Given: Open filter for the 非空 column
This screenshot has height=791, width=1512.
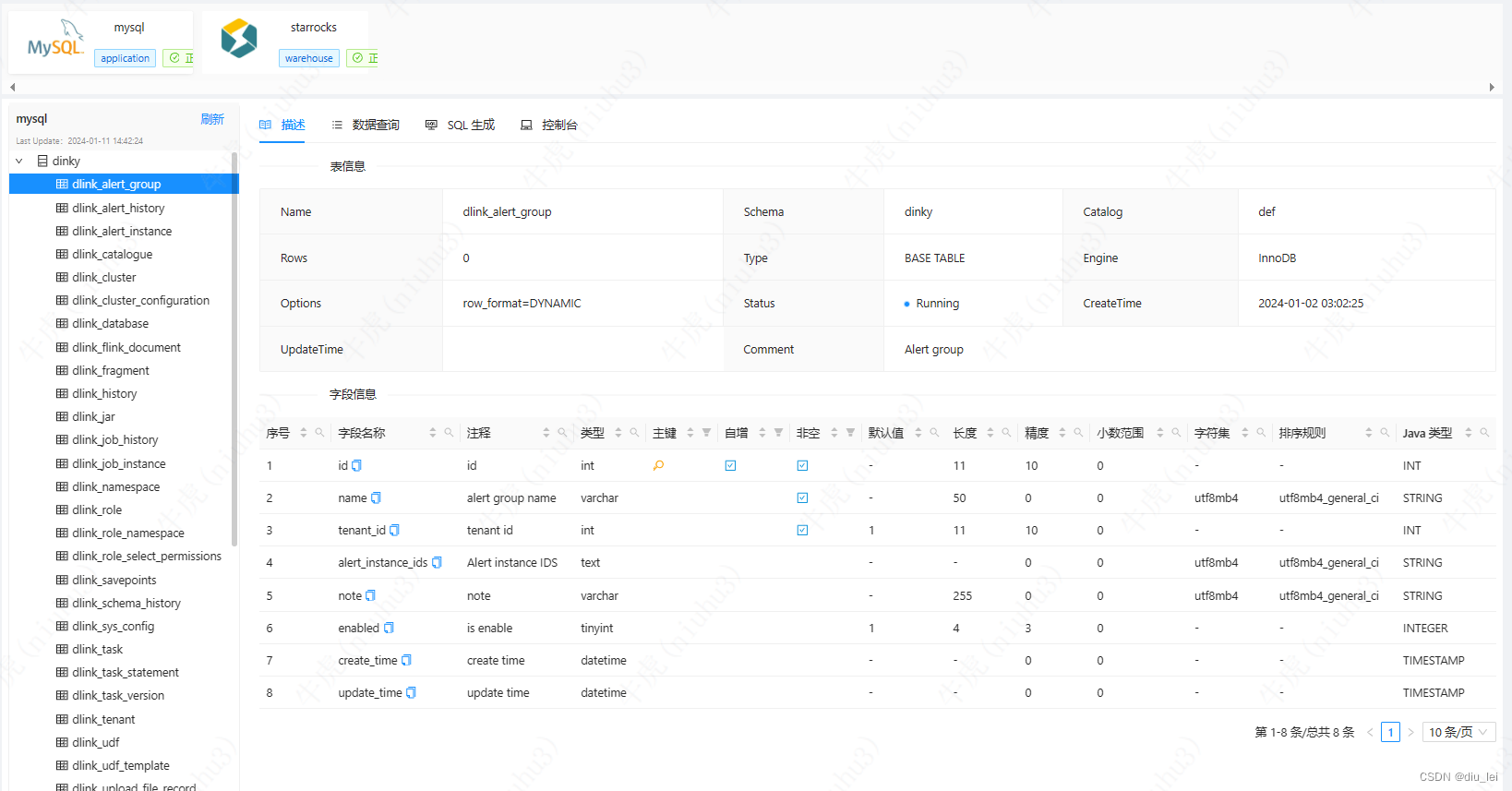Looking at the screenshot, I should [x=850, y=433].
